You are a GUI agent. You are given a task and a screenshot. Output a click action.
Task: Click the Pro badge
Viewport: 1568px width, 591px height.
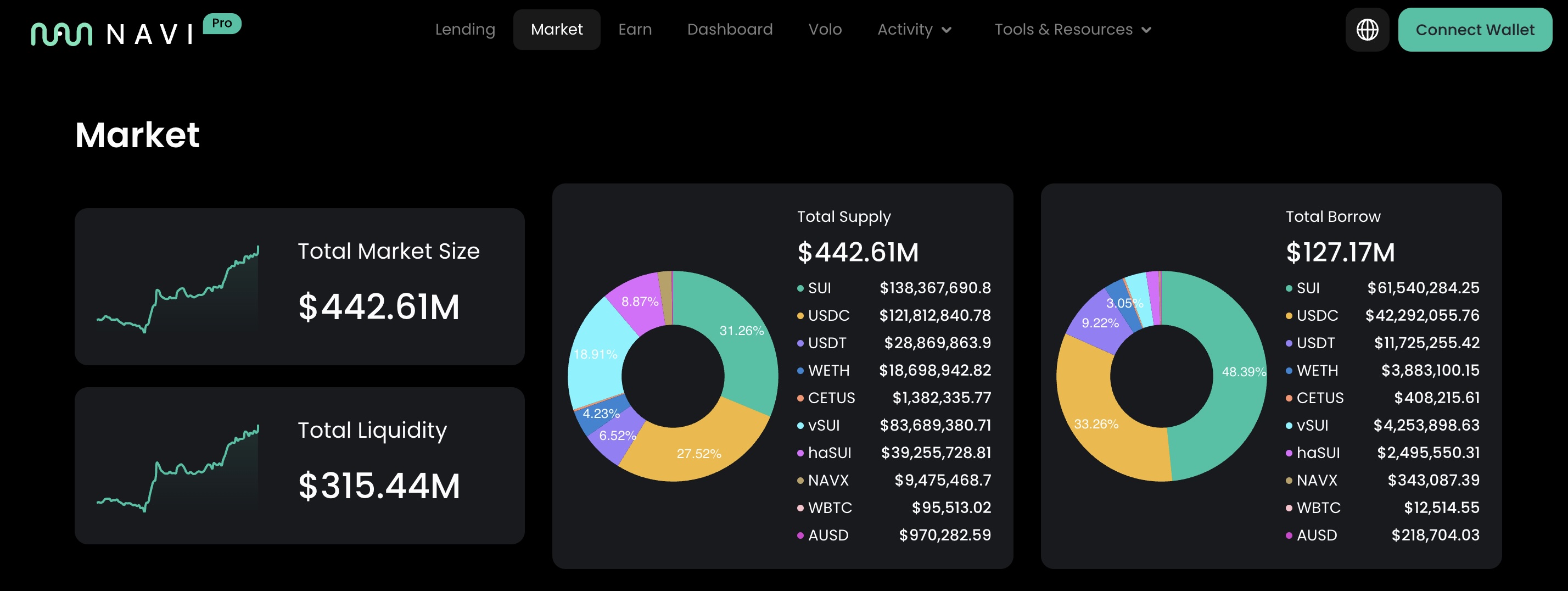coord(222,24)
